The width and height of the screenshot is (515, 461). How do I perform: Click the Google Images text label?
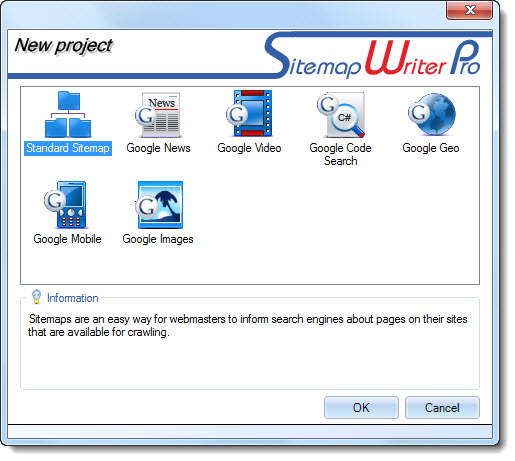point(158,239)
